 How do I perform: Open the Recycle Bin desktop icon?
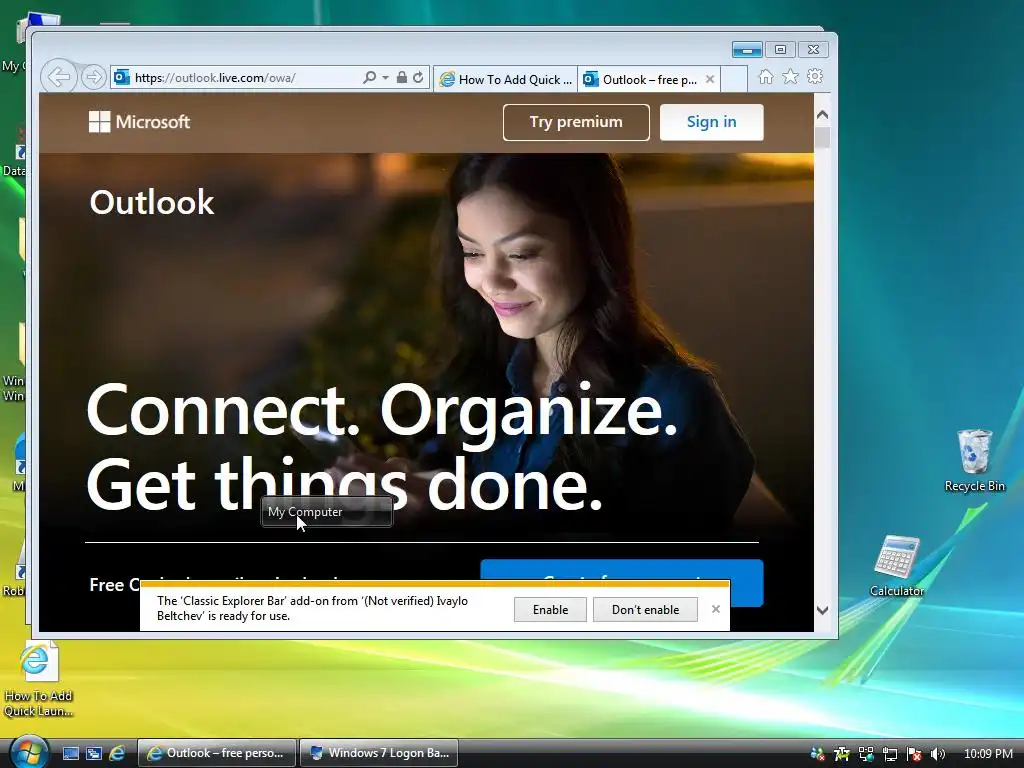[974, 461]
